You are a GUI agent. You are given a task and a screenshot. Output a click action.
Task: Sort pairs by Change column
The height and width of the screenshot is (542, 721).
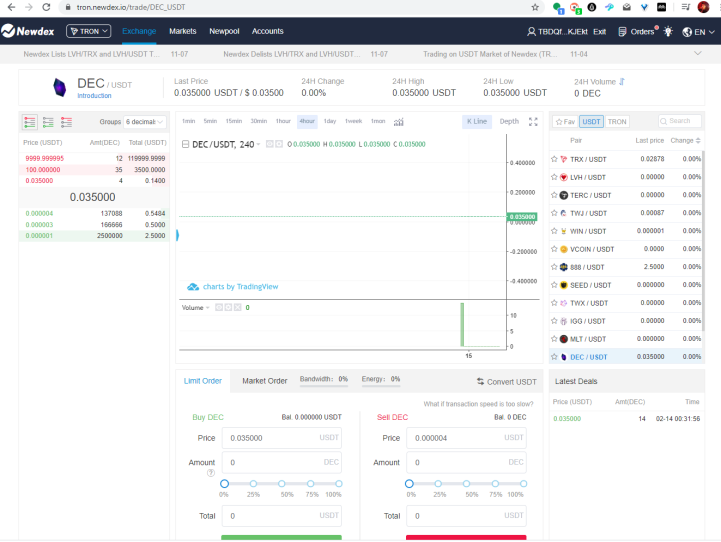[685, 140]
